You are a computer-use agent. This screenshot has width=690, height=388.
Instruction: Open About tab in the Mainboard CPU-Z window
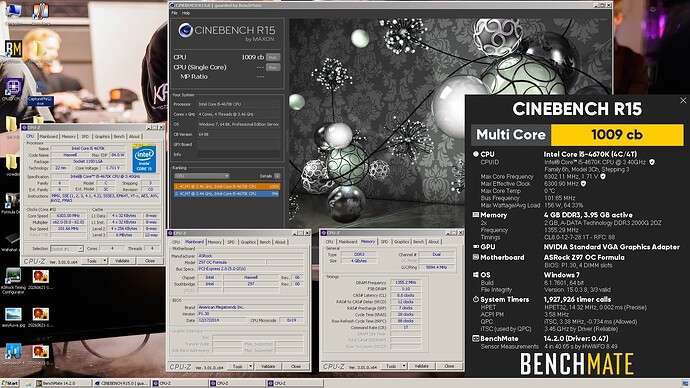point(280,242)
